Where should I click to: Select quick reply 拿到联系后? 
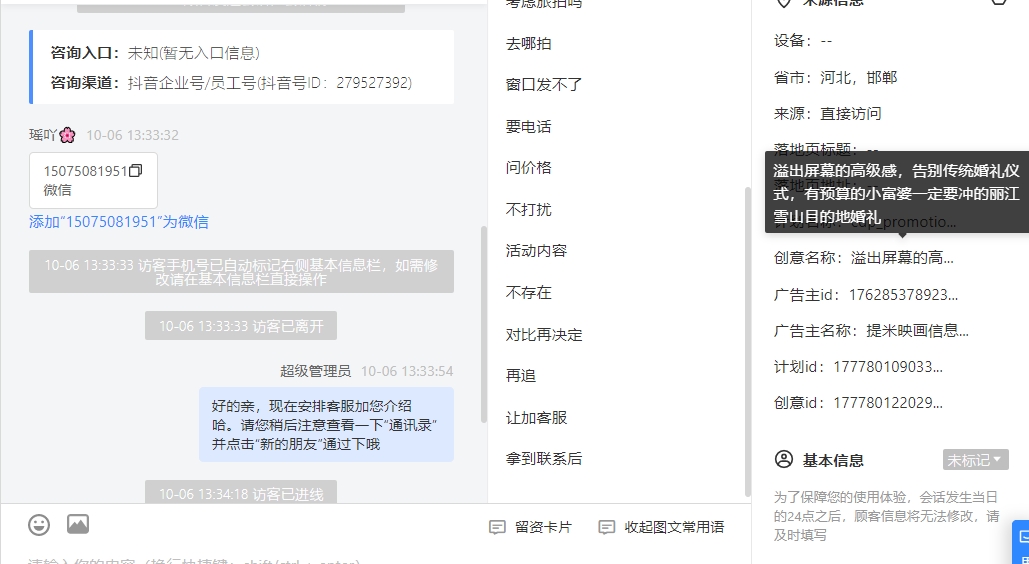[544, 459]
